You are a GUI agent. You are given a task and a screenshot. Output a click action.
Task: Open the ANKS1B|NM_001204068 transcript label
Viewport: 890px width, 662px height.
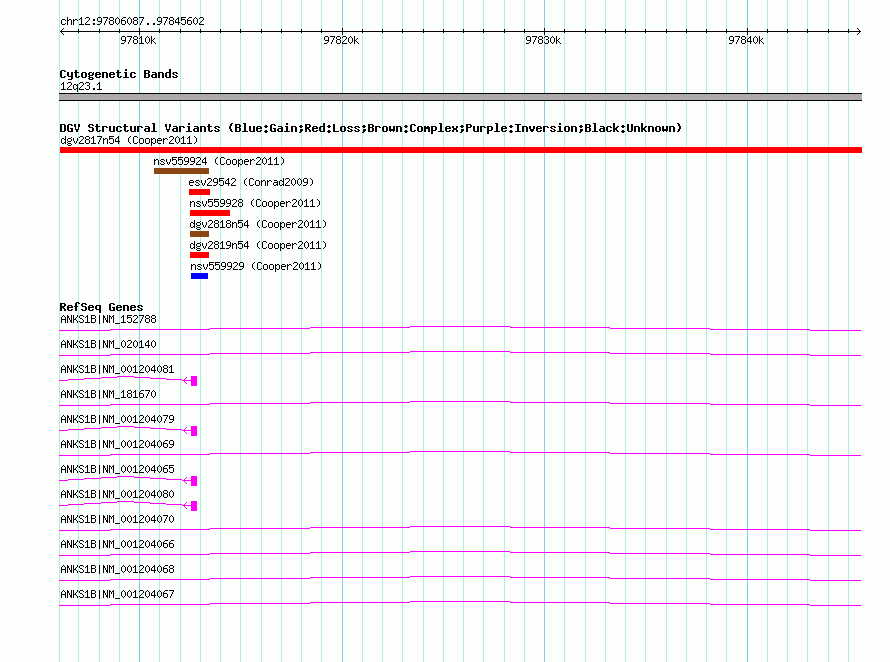click(x=117, y=569)
